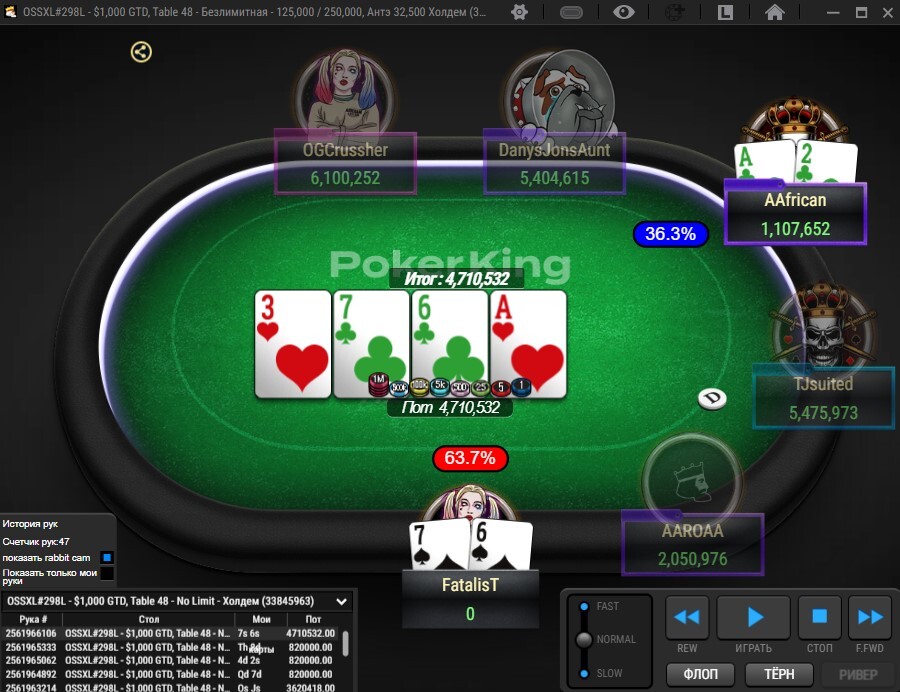Rewind the hand replay
This screenshot has height=692, width=900.
pyautogui.click(x=687, y=617)
